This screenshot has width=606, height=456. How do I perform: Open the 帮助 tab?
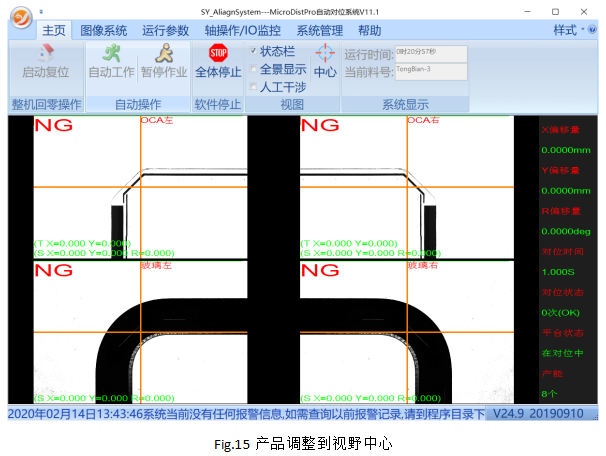click(369, 31)
